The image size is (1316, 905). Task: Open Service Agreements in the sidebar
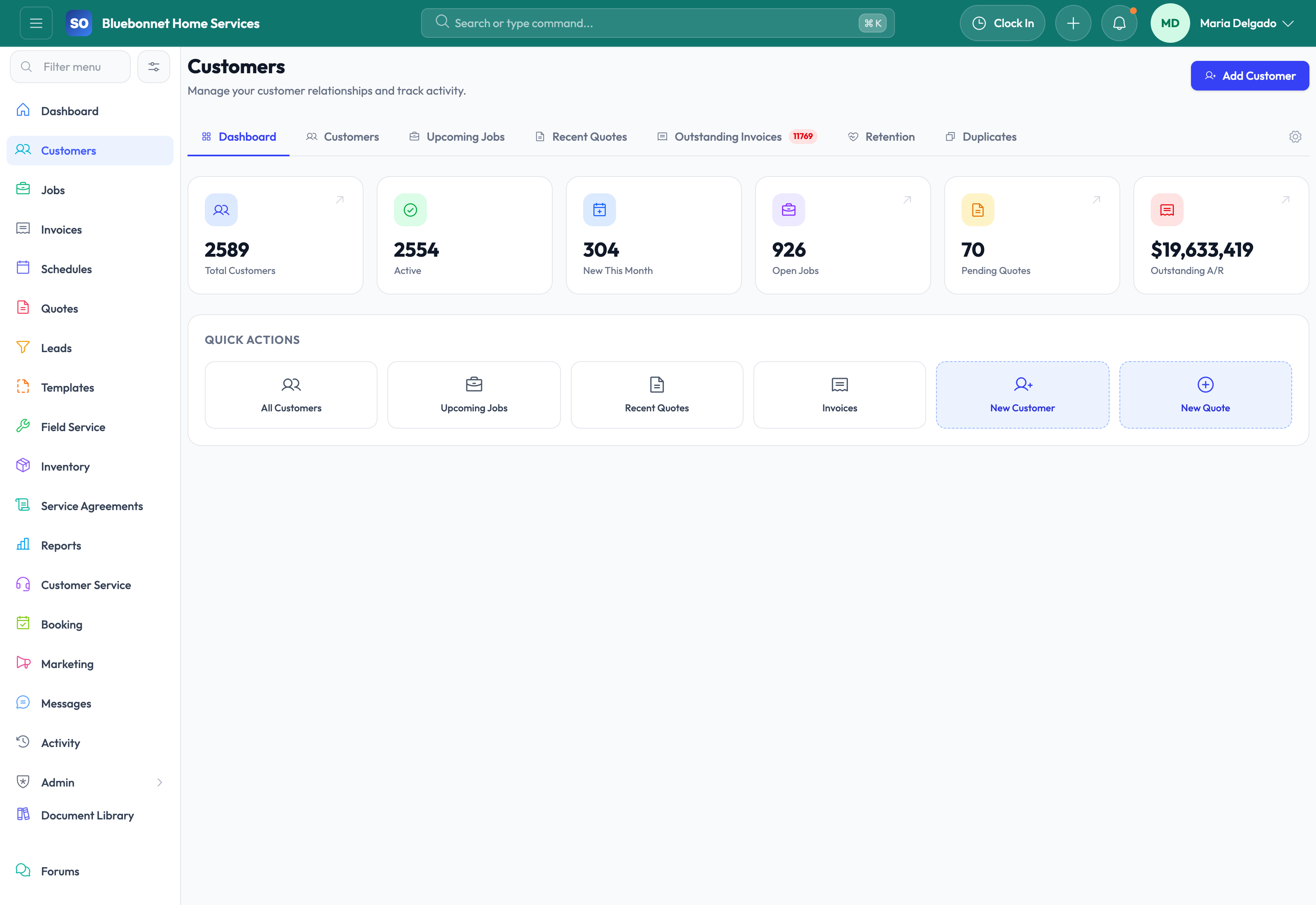(90, 506)
